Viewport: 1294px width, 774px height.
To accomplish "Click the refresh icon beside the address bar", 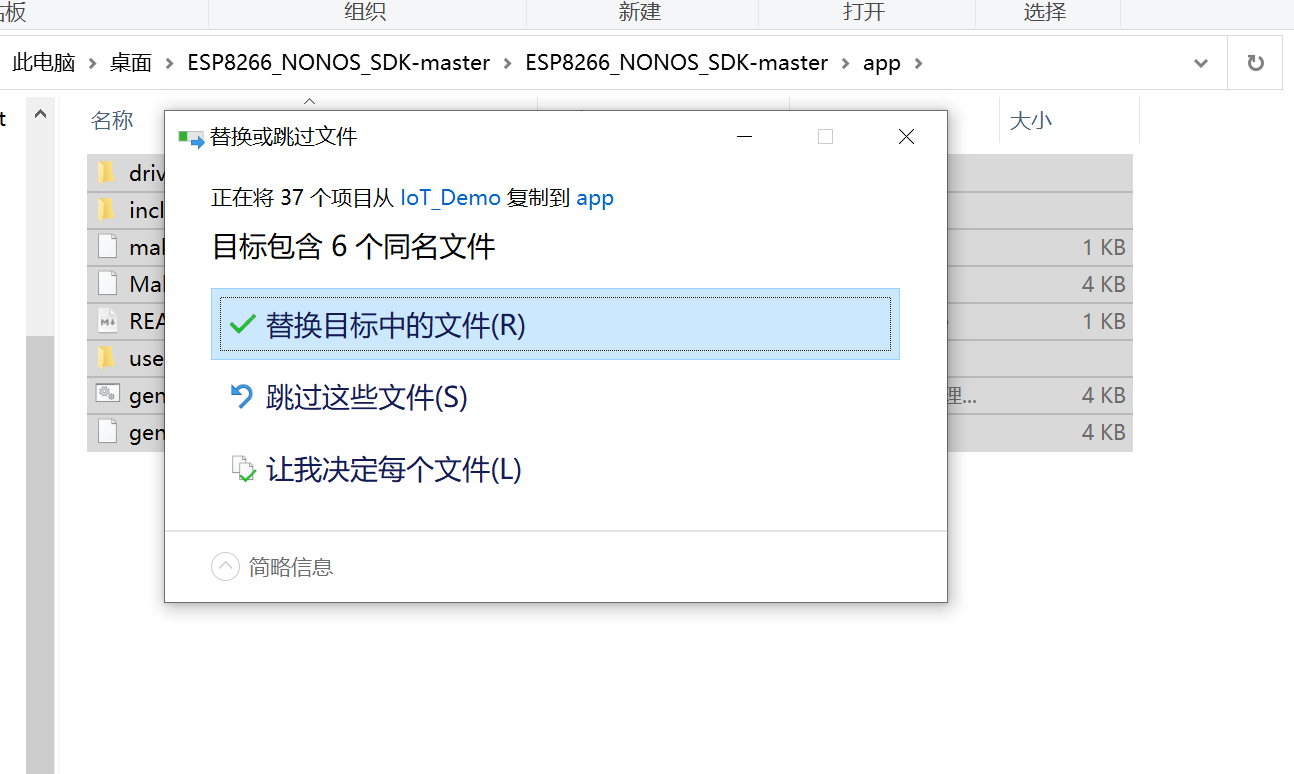I will coord(1255,62).
